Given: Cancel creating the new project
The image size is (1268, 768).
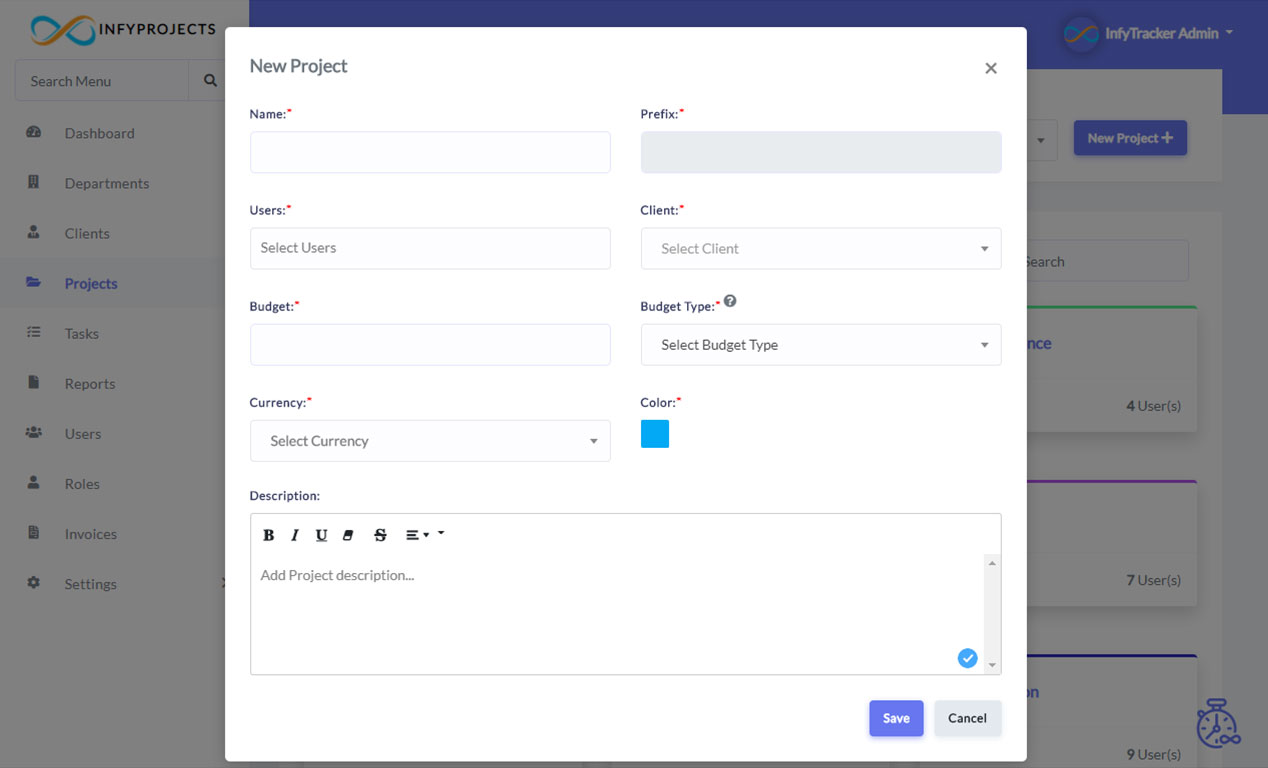Looking at the screenshot, I should pos(966,718).
